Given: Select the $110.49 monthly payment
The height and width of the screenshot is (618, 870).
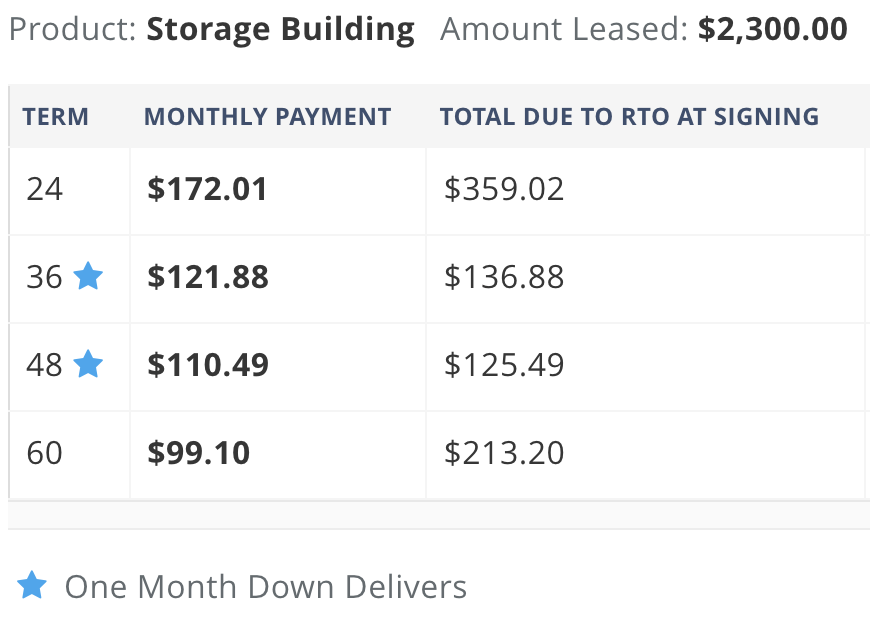Looking at the screenshot, I should 208,364.
